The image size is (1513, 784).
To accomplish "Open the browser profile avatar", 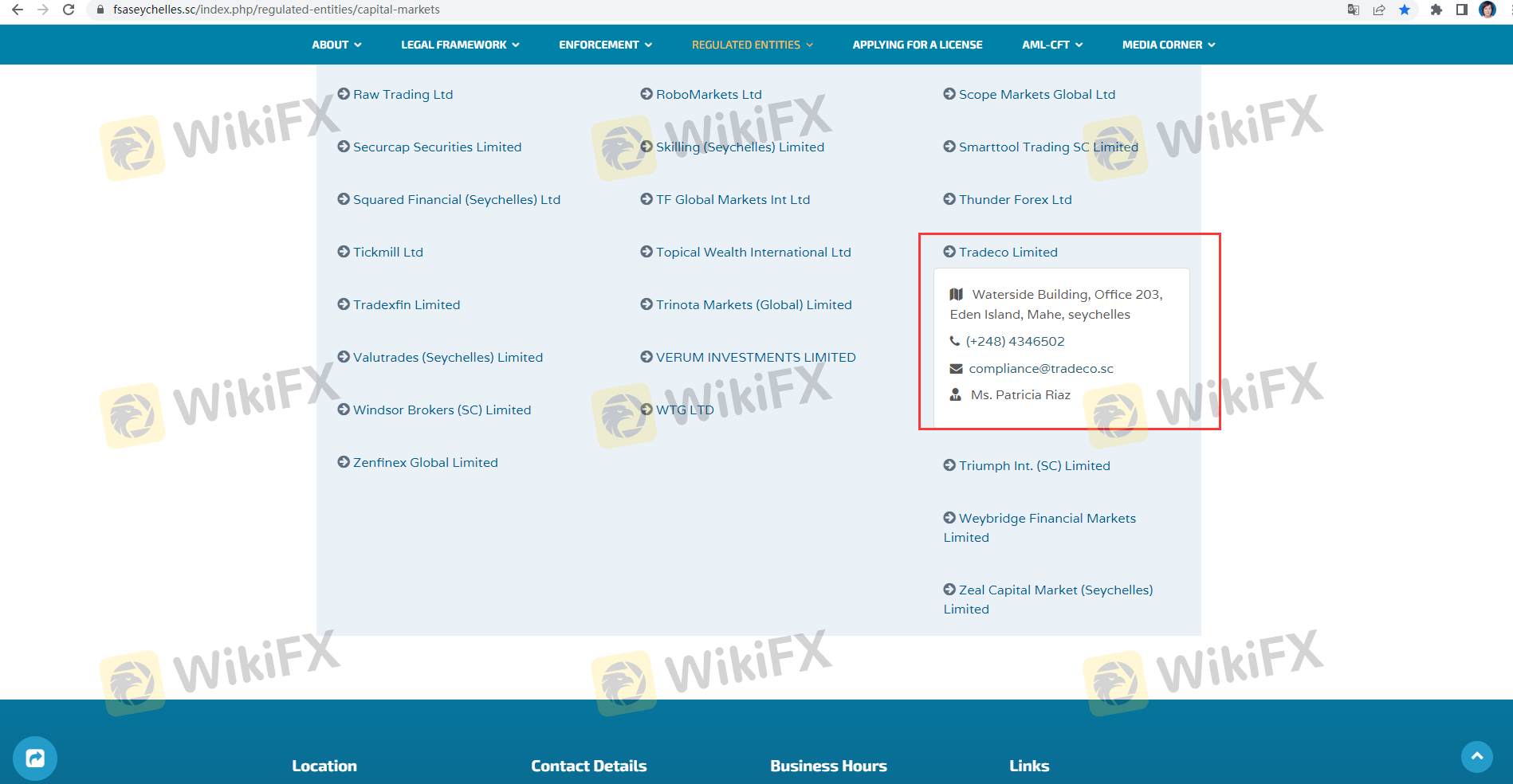I will [1487, 10].
